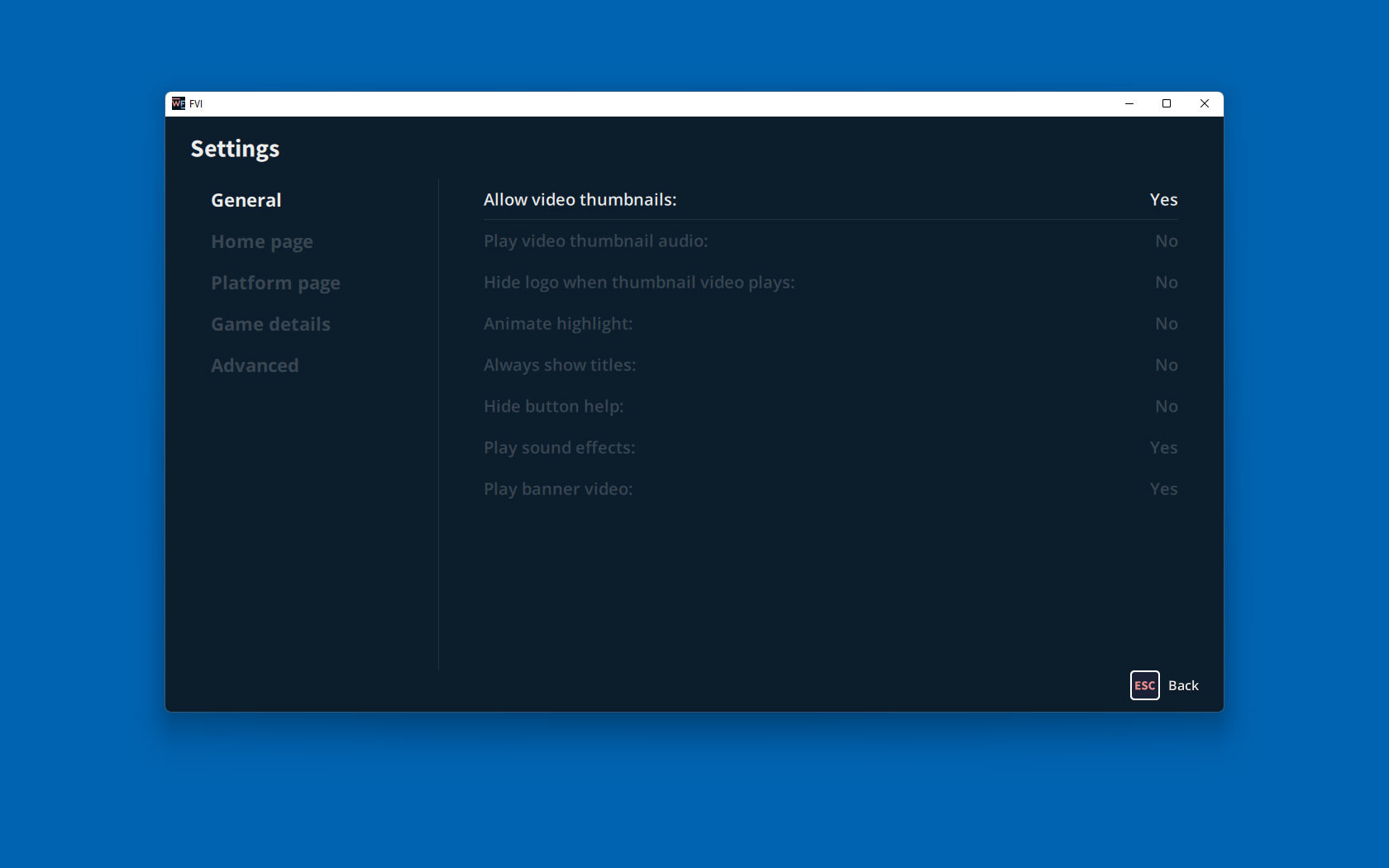Click the FVI app icon in title bar
Image resolution: width=1389 pixels, height=868 pixels.
click(179, 103)
